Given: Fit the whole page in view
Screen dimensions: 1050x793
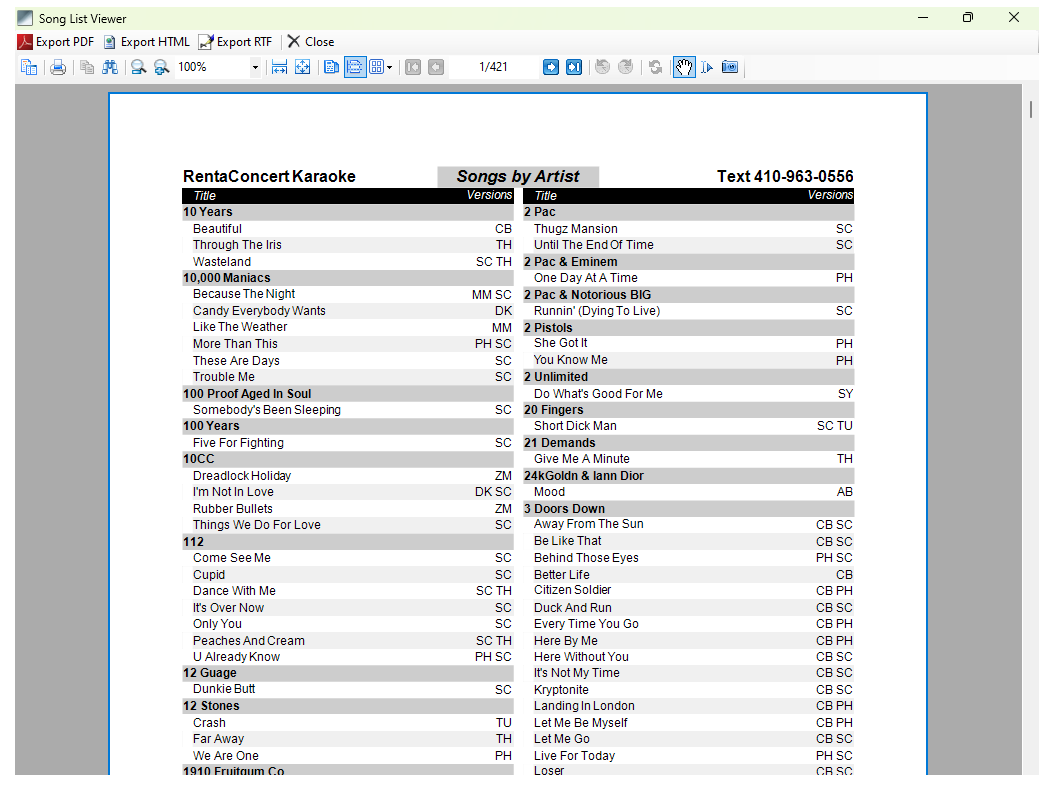Looking at the screenshot, I should 303,67.
